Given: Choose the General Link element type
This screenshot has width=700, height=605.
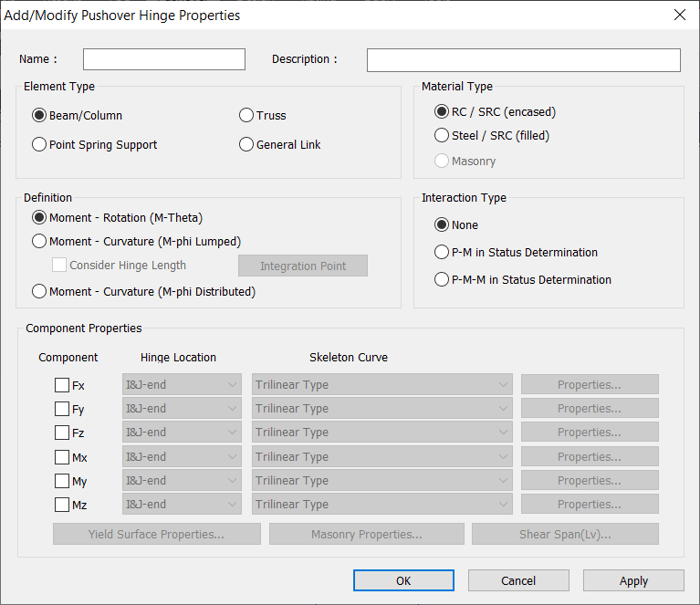Looking at the screenshot, I should [x=246, y=145].
